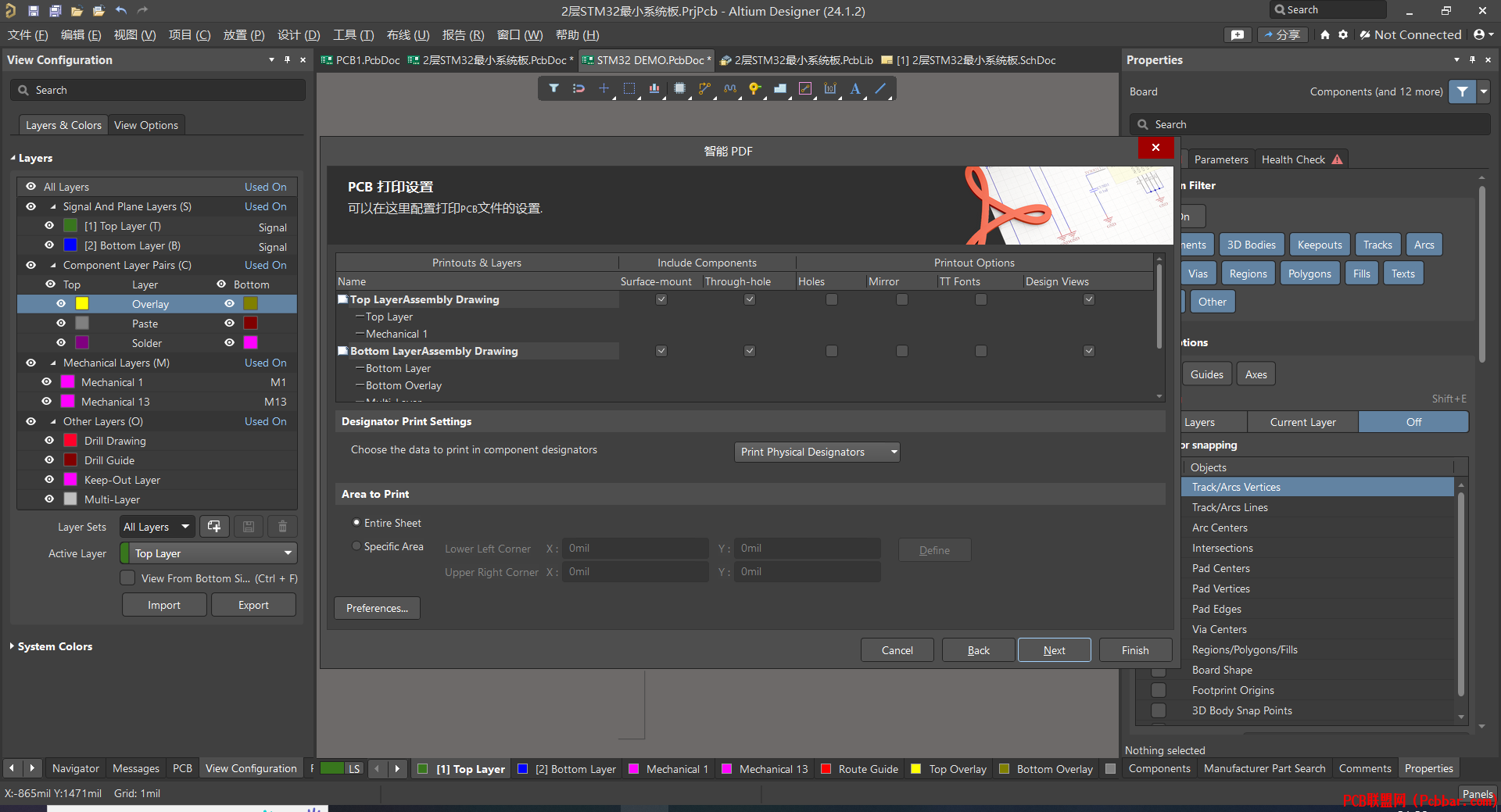Screen dimensions: 1501x812
Task: Click the Save icon in the title bar
Action: [x=33, y=11]
